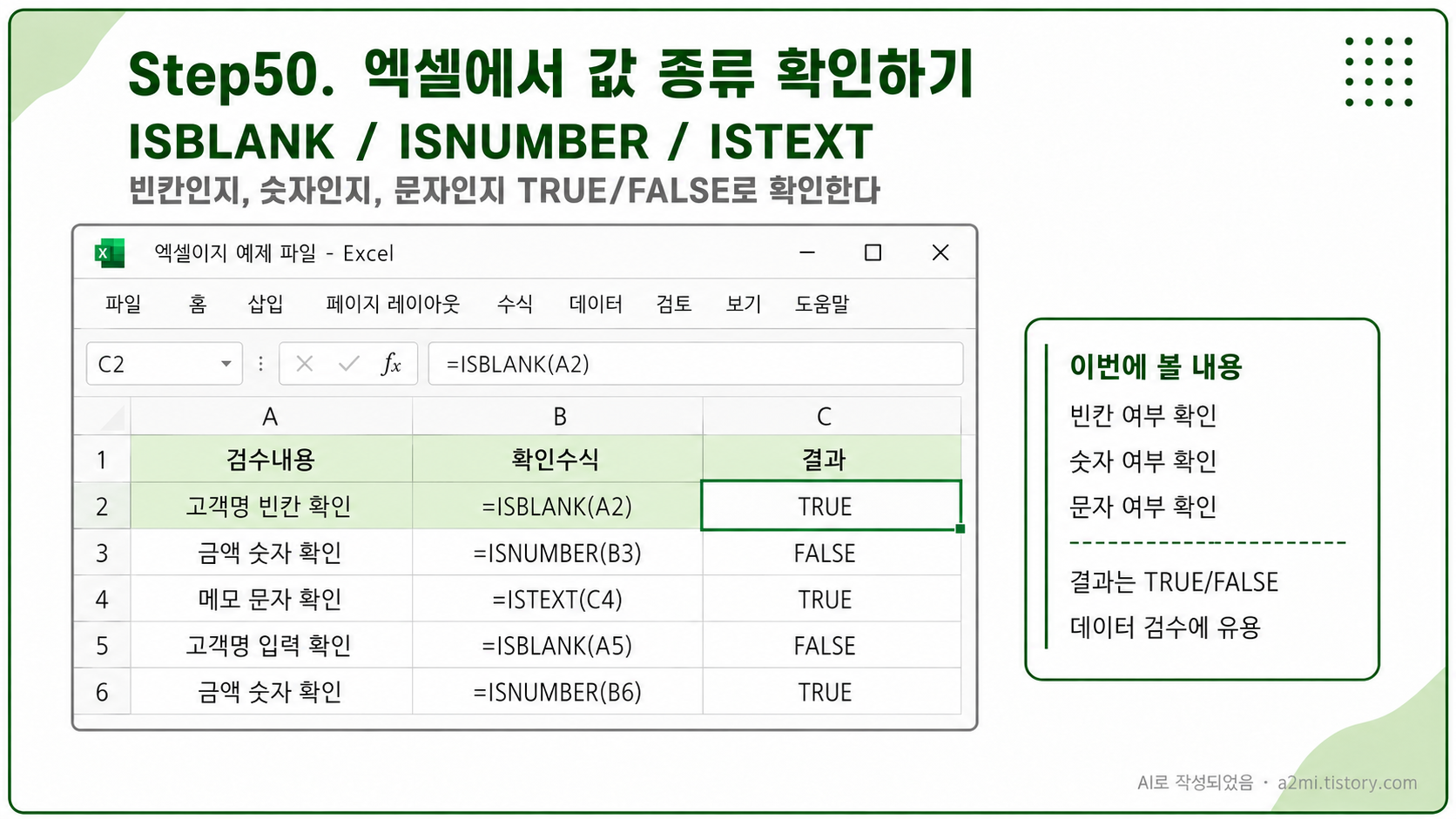Click formula bar containing =ISBLANK(A2)
This screenshot has width=1456, height=819.
[x=695, y=364]
